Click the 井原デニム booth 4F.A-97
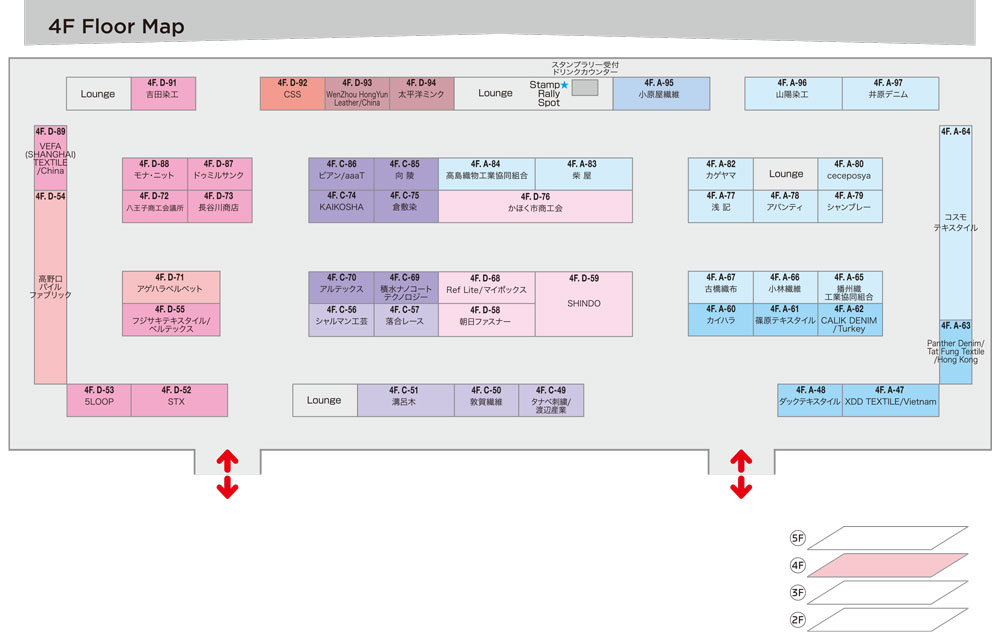The width and height of the screenshot is (1000, 633). (889, 91)
